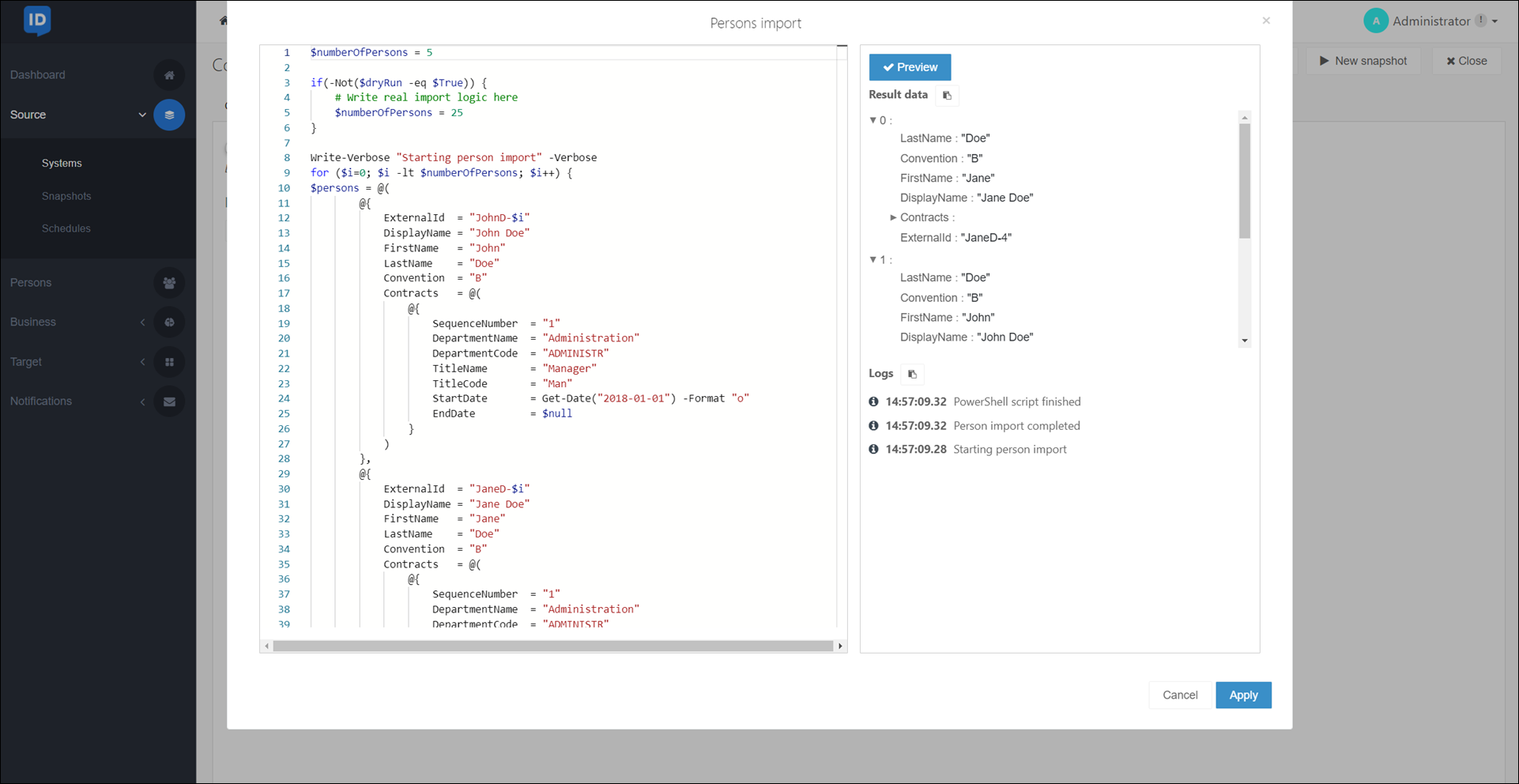The height and width of the screenshot is (784, 1519).
Task: Open Dashboard home icon
Action: tap(169, 75)
